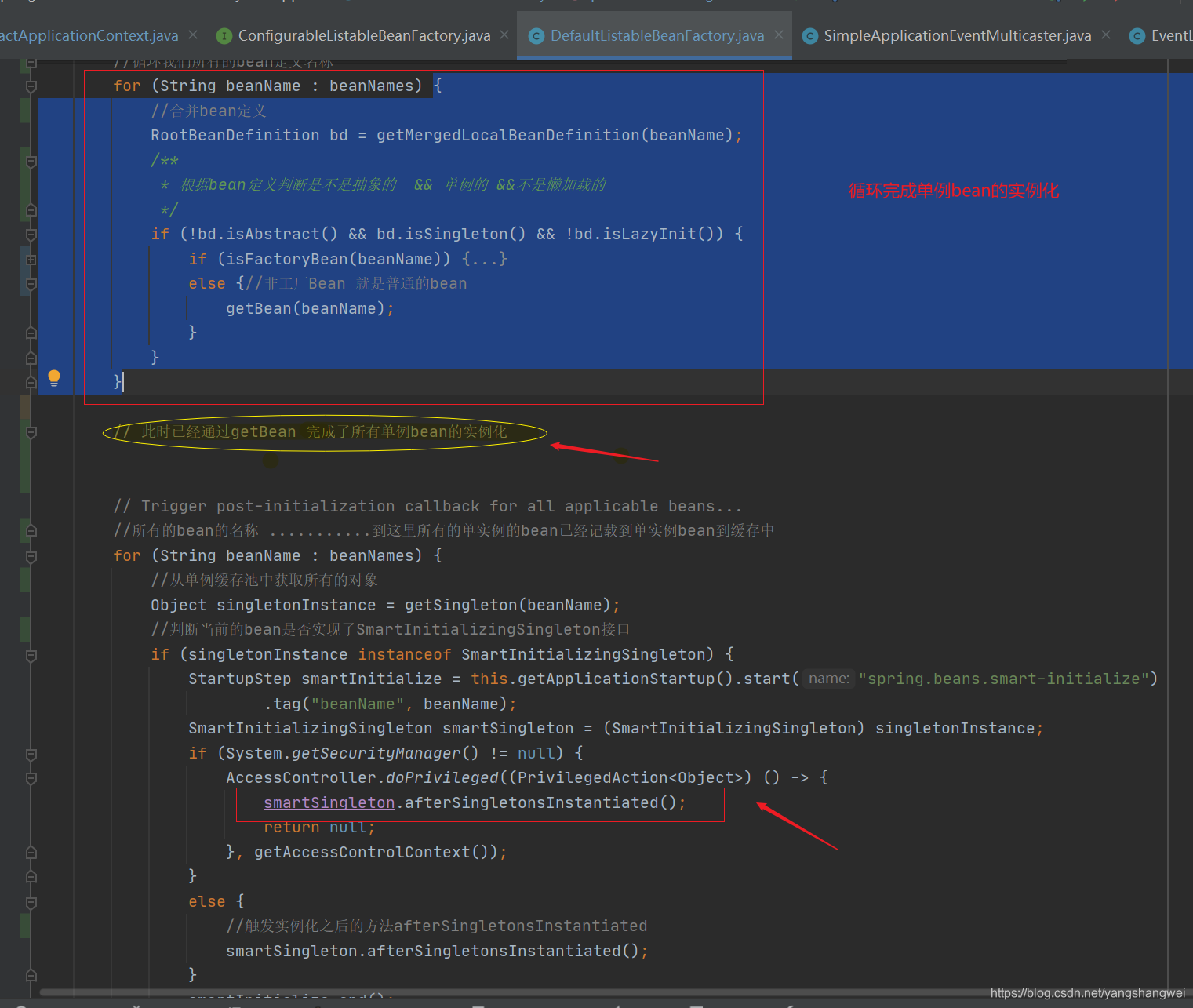Click the Trigger post-initialization callback comment

point(428,506)
